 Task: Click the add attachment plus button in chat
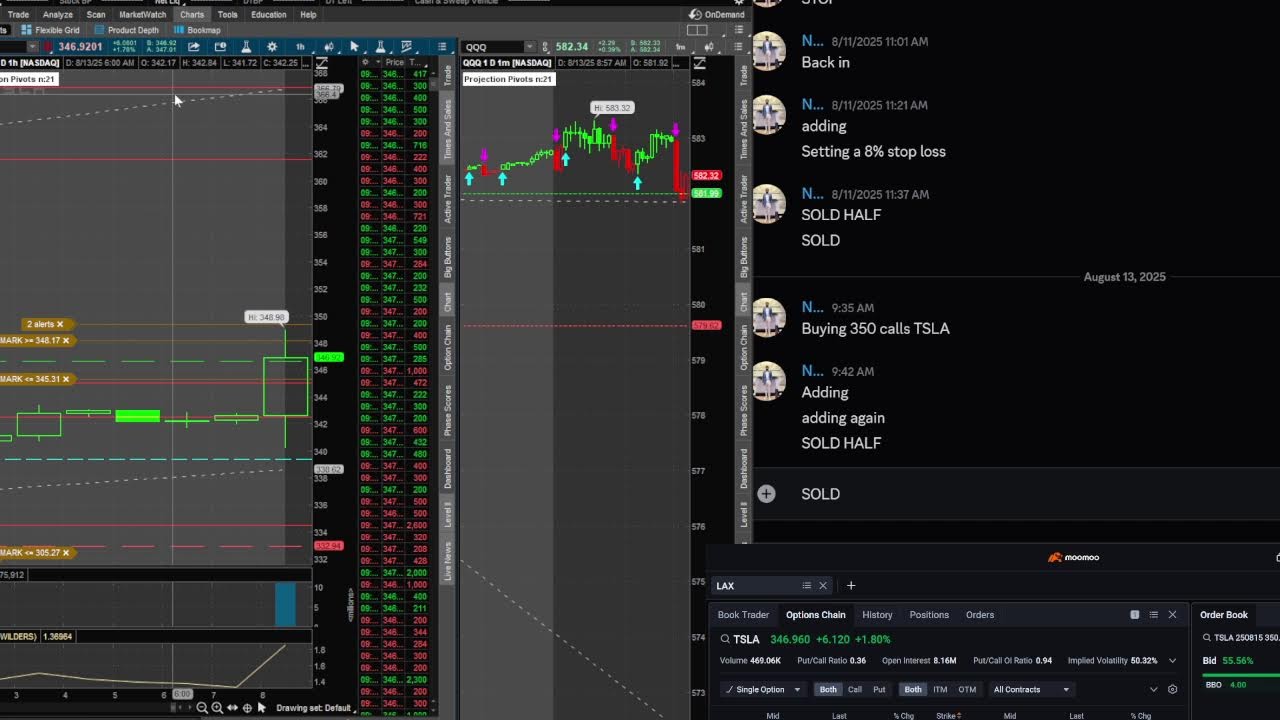point(766,494)
